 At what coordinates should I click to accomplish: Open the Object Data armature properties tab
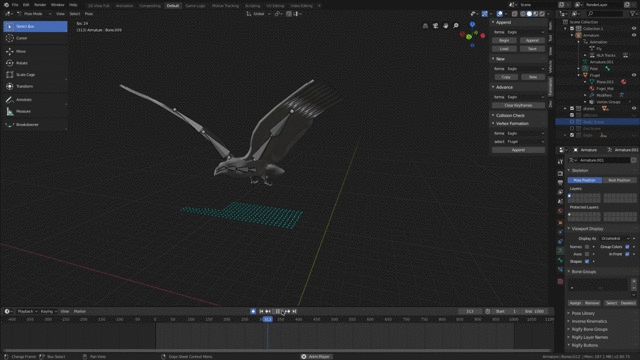pyautogui.click(x=560, y=251)
